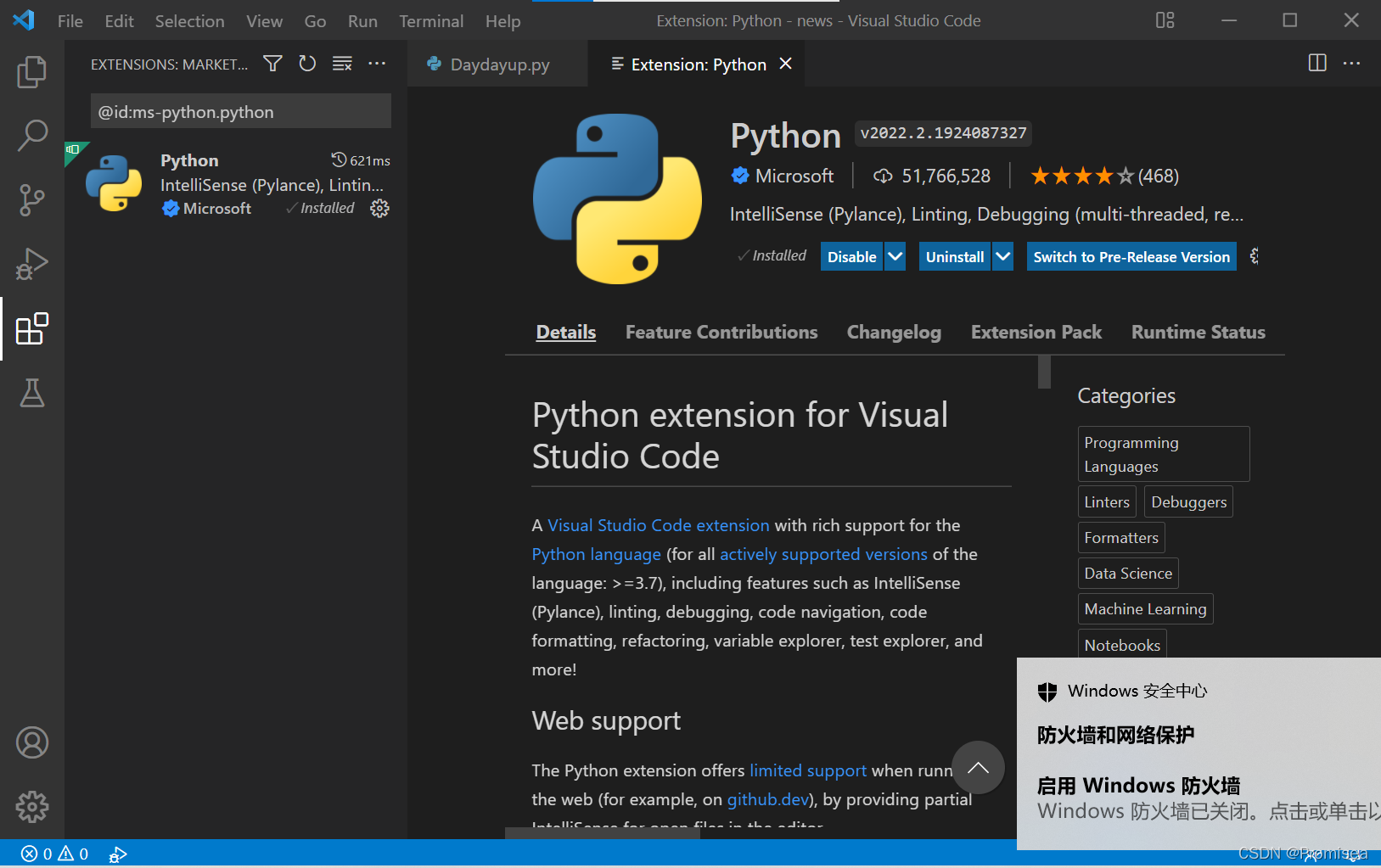Click Switch to Pre-Release Version button
Viewport: 1381px width, 868px height.
click(x=1131, y=256)
